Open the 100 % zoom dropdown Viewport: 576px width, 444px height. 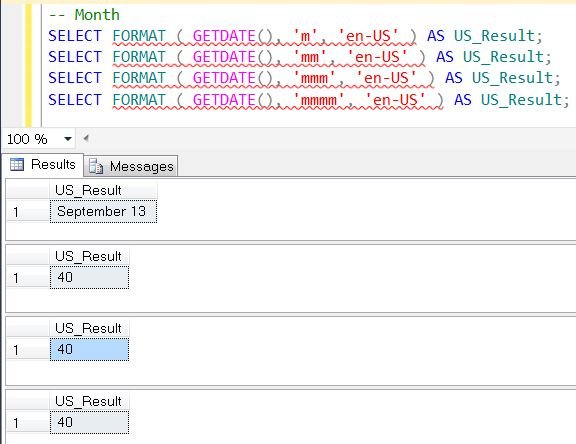coord(68,139)
